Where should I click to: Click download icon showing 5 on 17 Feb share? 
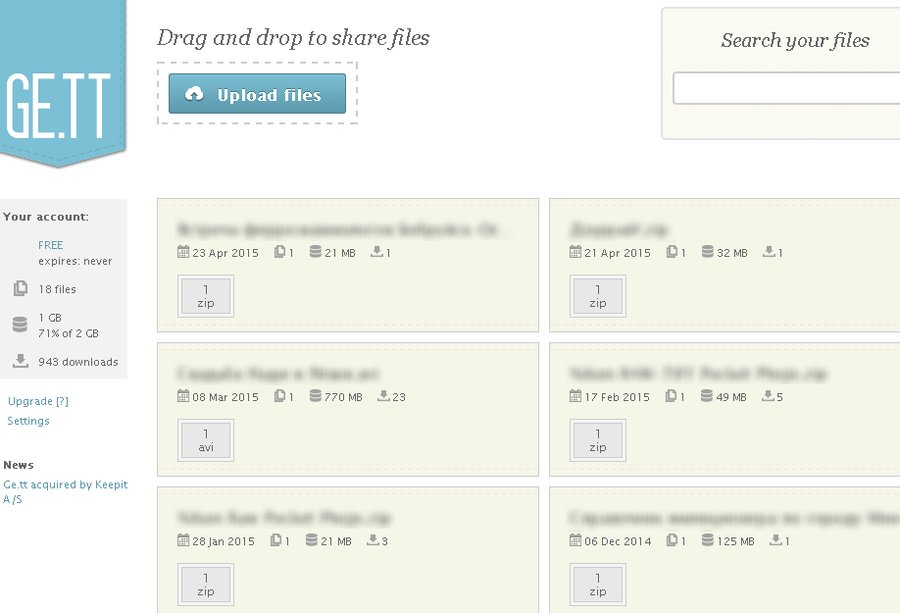(768, 396)
